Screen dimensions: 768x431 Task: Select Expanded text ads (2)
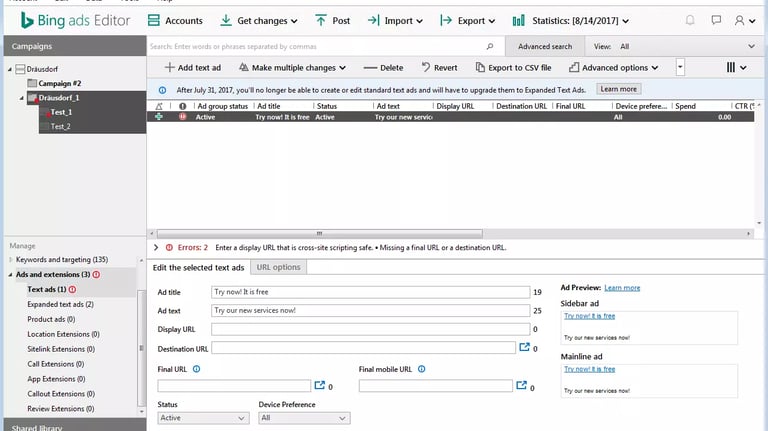click(x=60, y=304)
